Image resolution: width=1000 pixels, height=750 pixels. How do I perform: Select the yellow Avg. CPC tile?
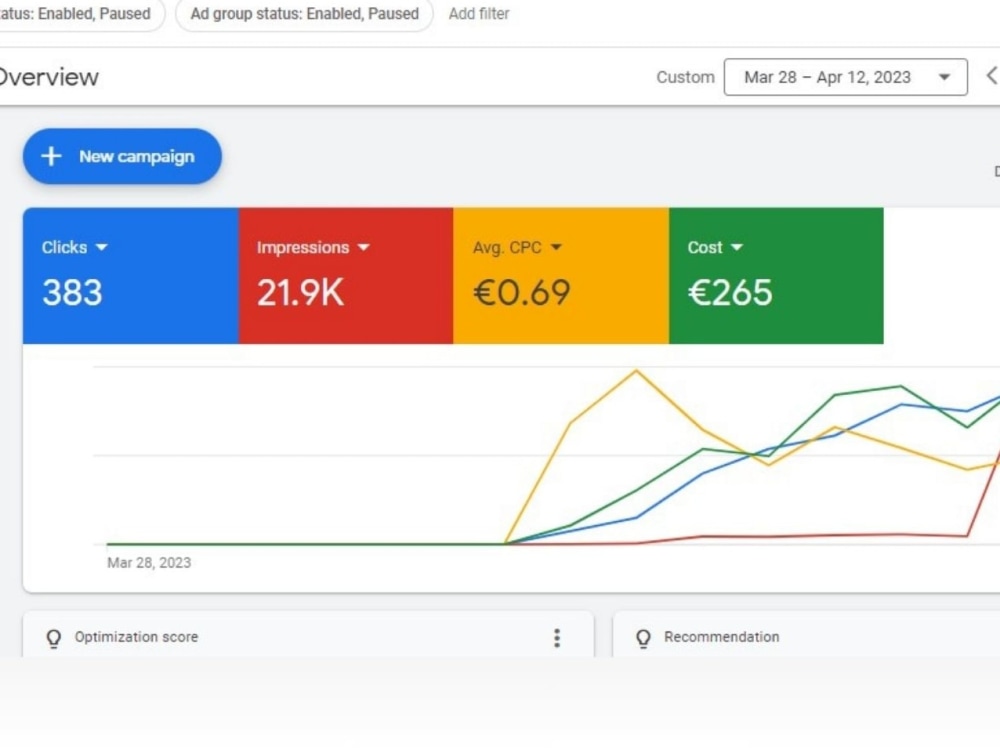pyautogui.click(x=561, y=276)
